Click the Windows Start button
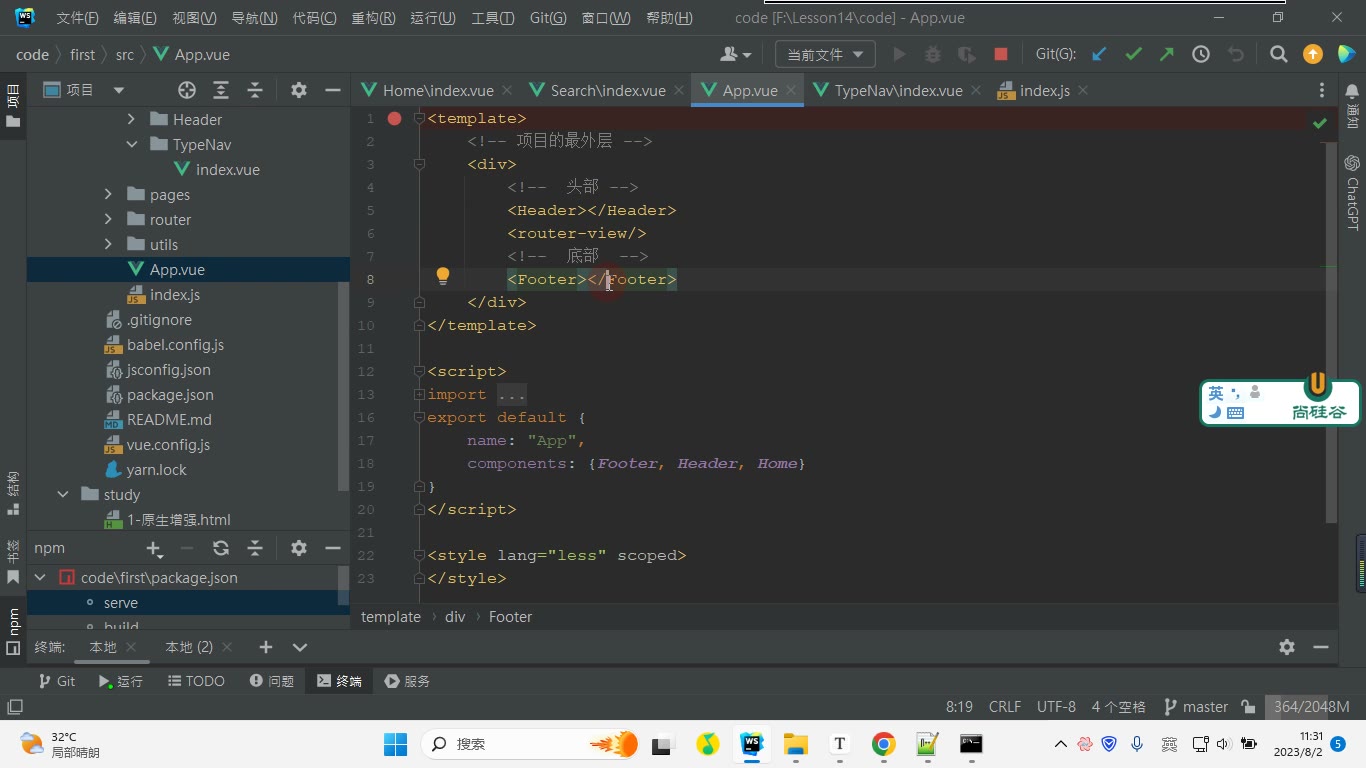 395,744
